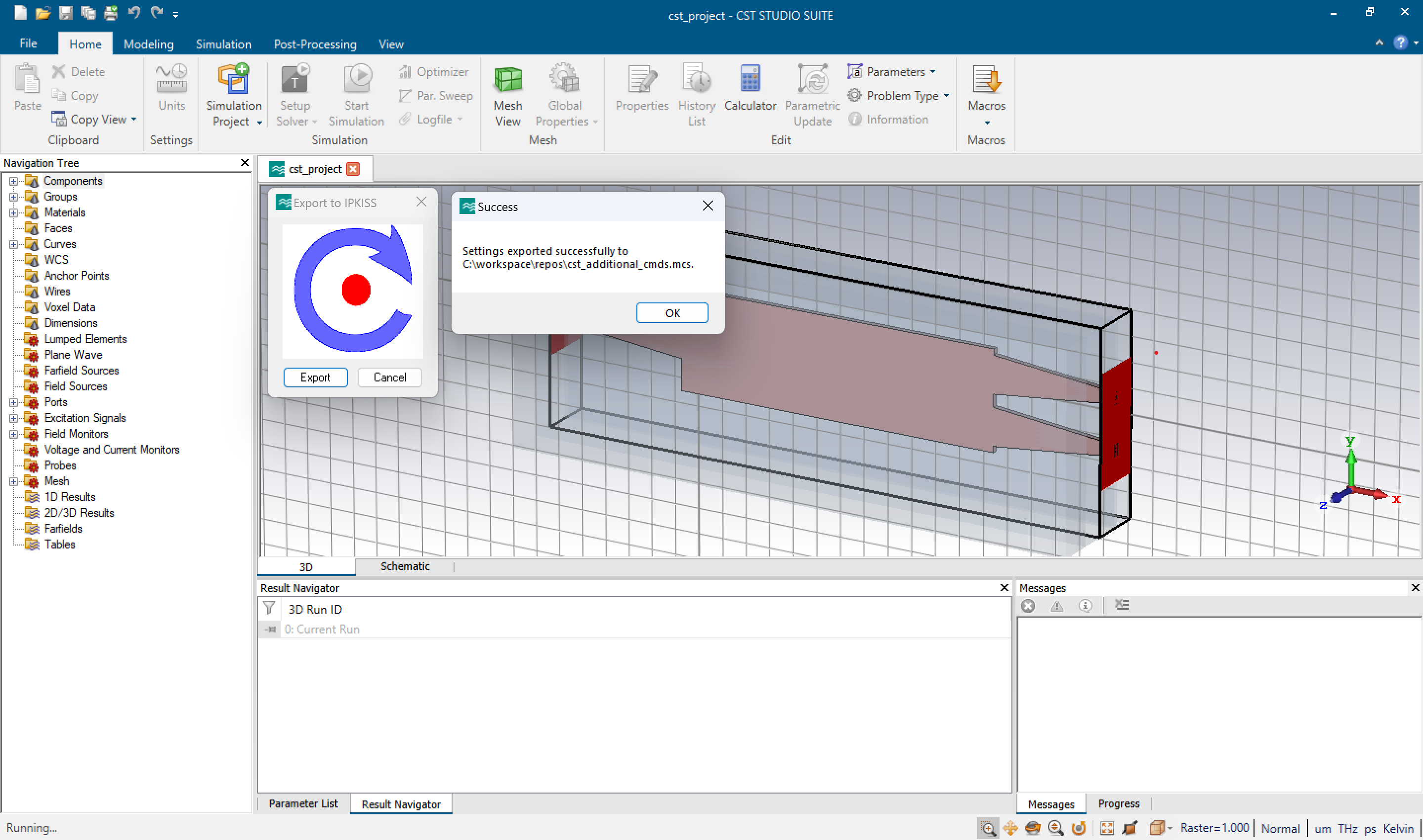This screenshot has height=840, width=1423.
Task: Click Cancel in the Export to IPKISS dialog
Action: pos(389,378)
